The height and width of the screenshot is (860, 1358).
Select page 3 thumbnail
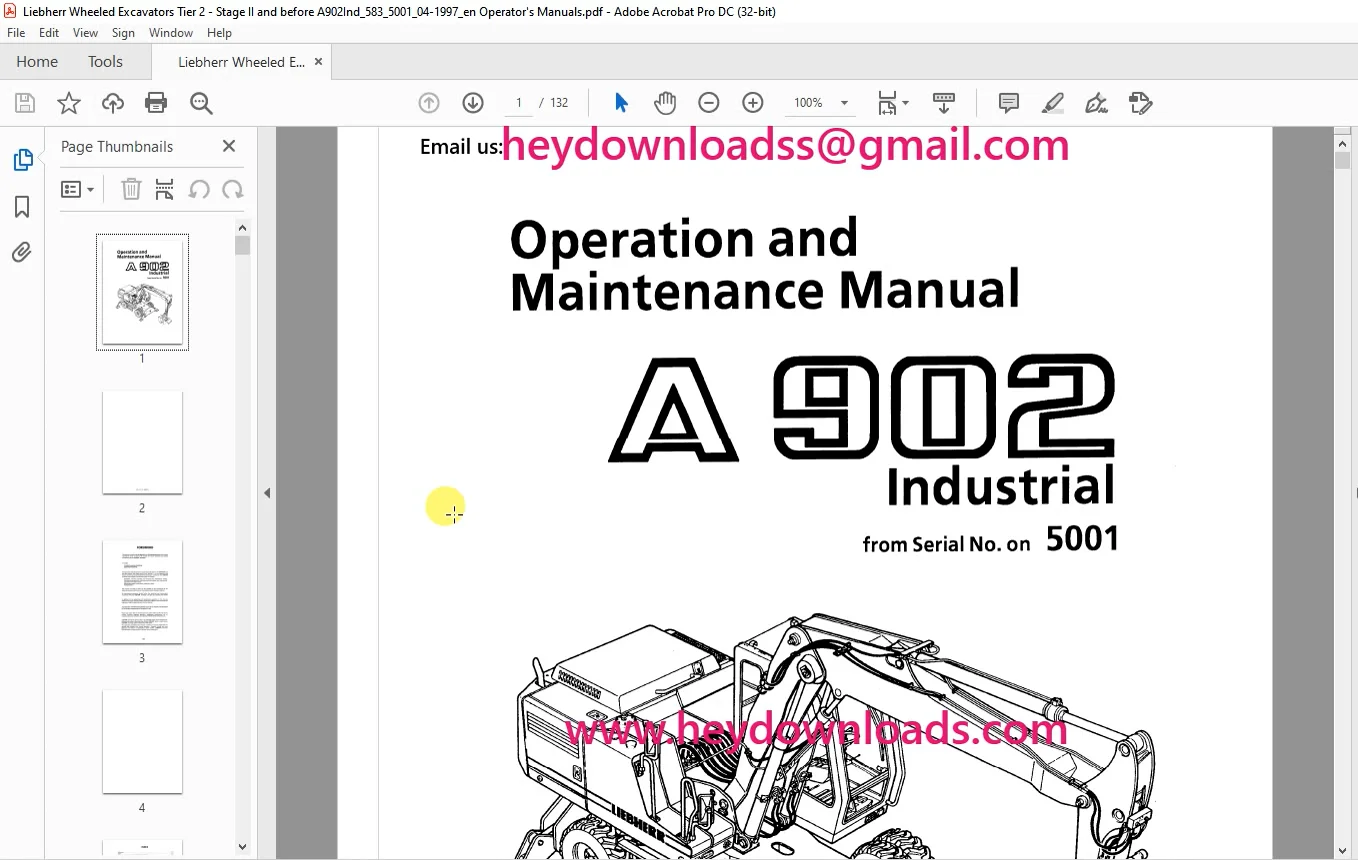click(x=142, y=592)
